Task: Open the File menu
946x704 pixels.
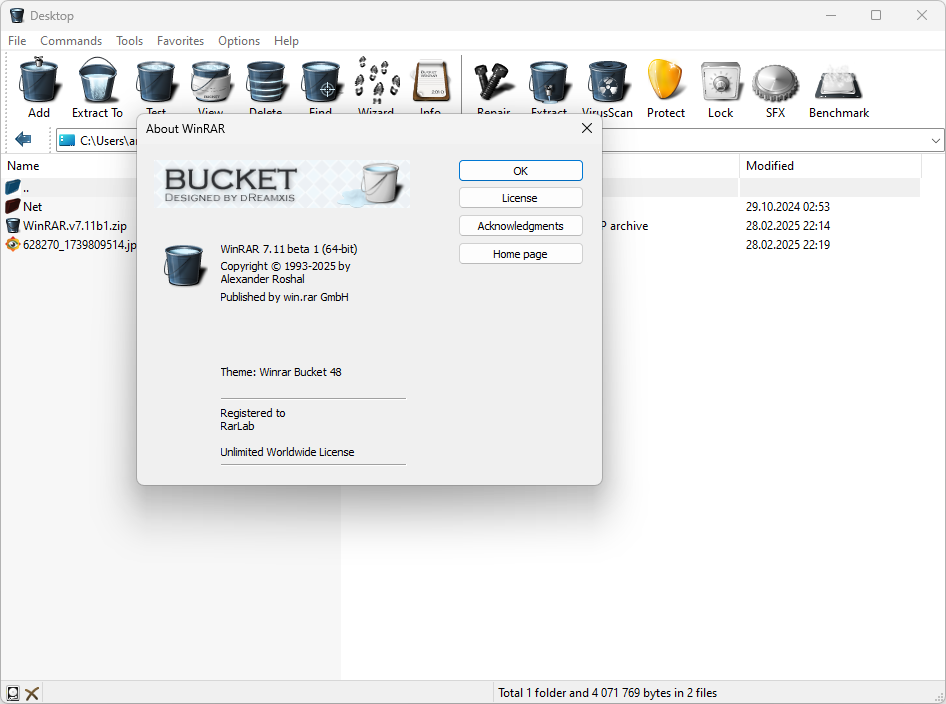Action: coord(17,40)
